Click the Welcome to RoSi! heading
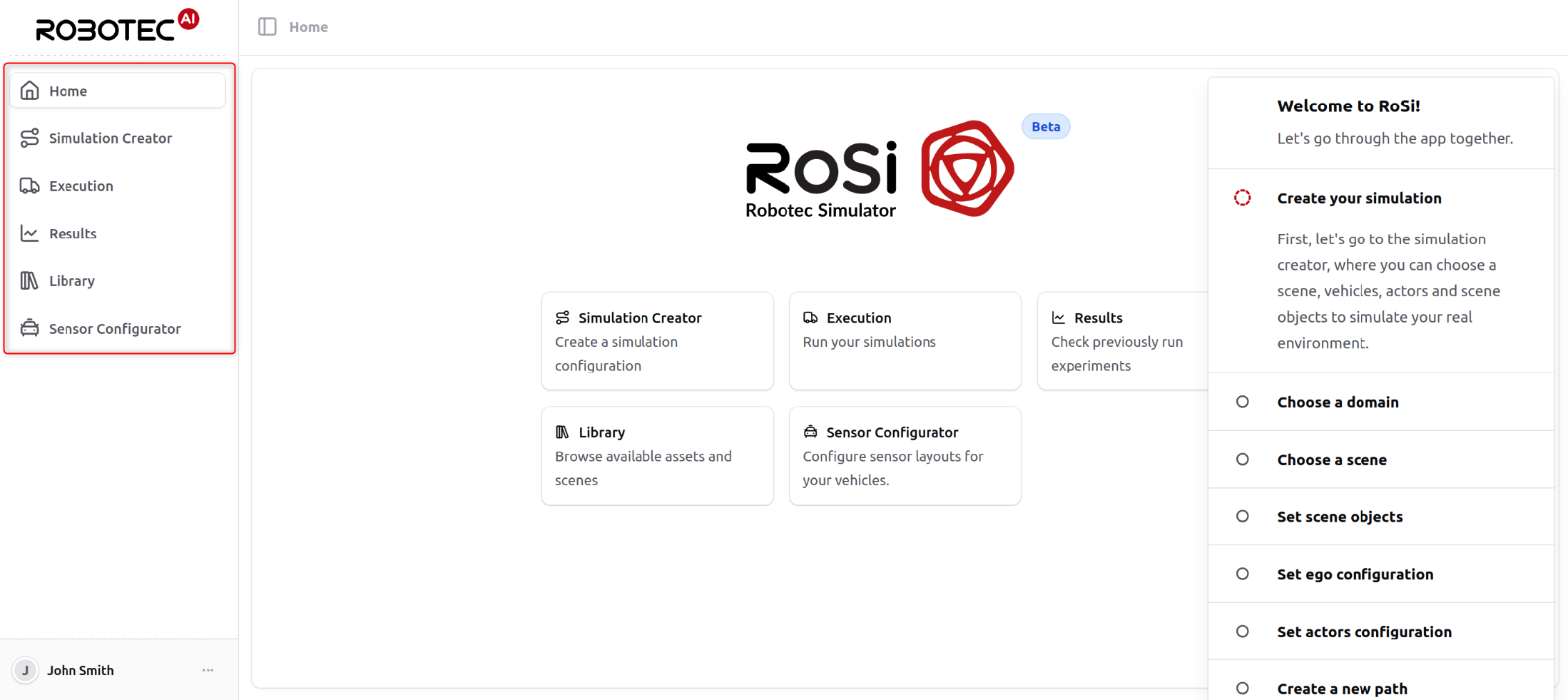 pyautogui.click(x=1348, y=106)
